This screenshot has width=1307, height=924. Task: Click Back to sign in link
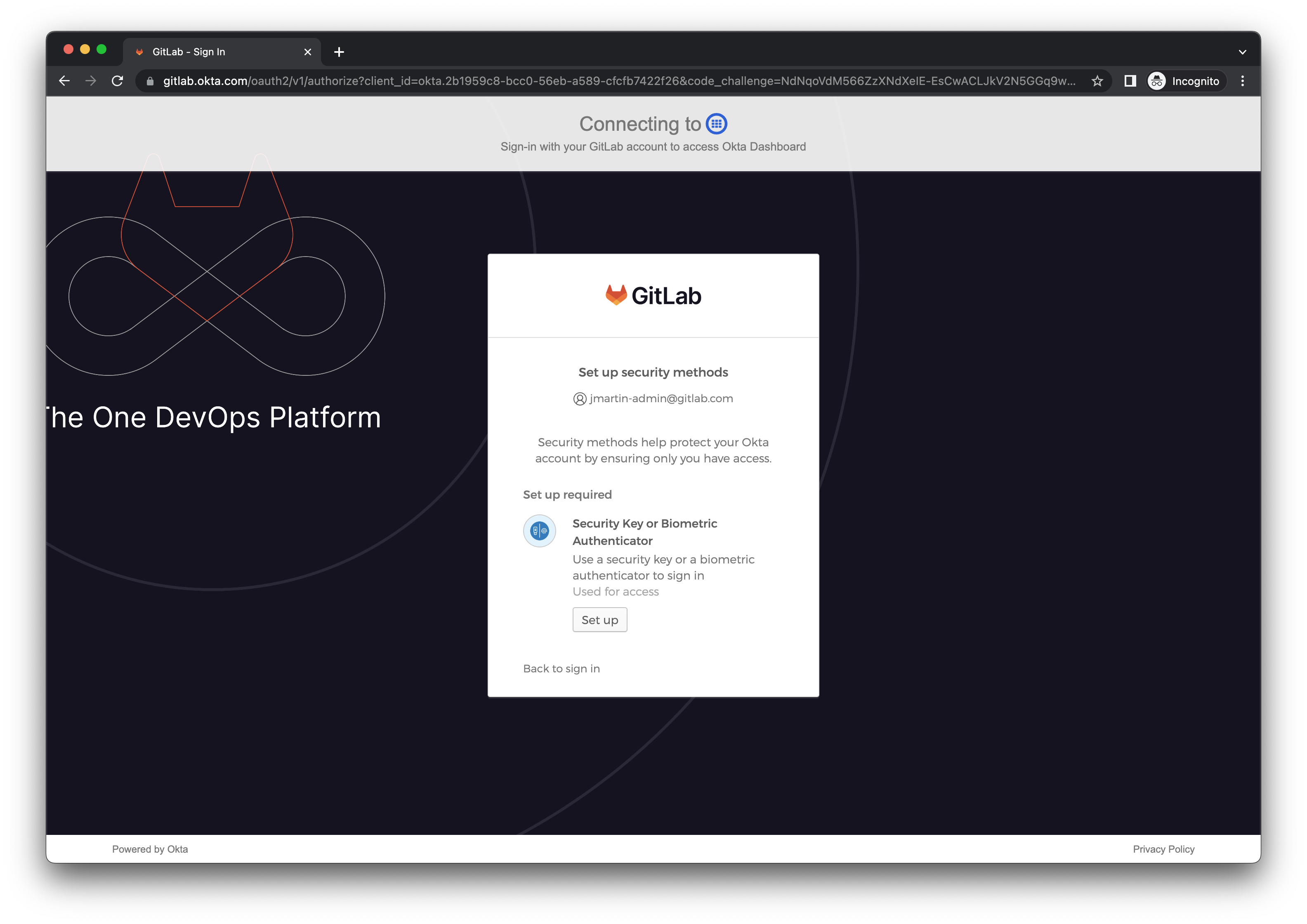point(561,668)
